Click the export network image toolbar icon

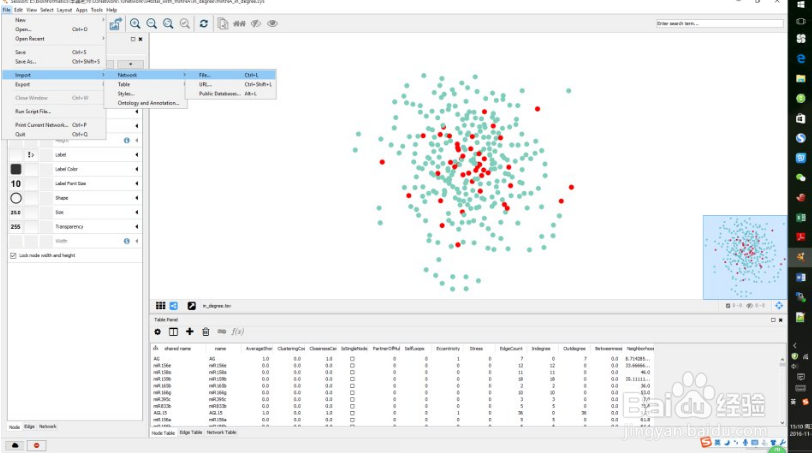pyautogui.click(x=115, y=23)
